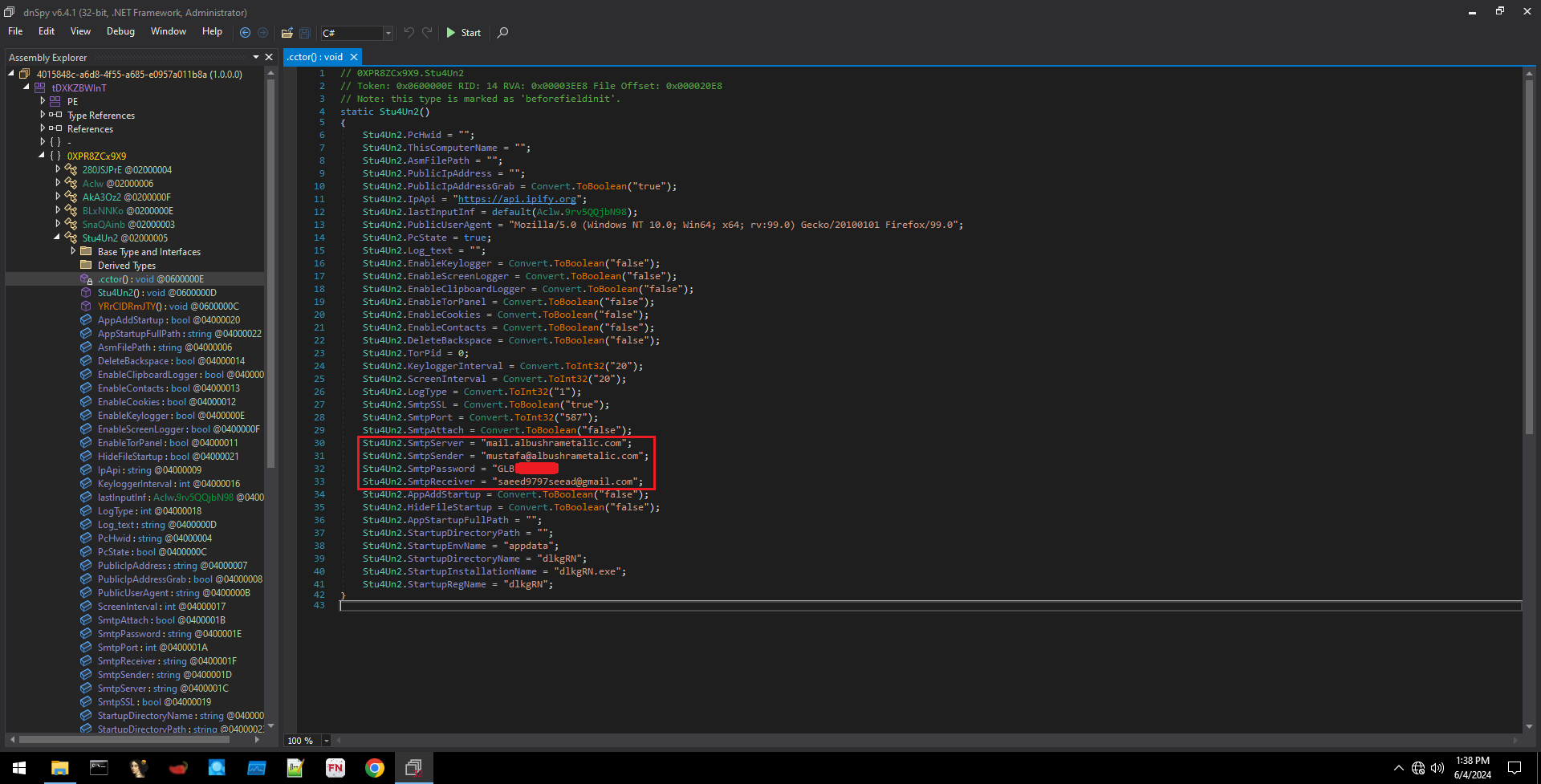Open the C# decompiler language dropdown
The image size is (1541, 784).
pos(388,33)
